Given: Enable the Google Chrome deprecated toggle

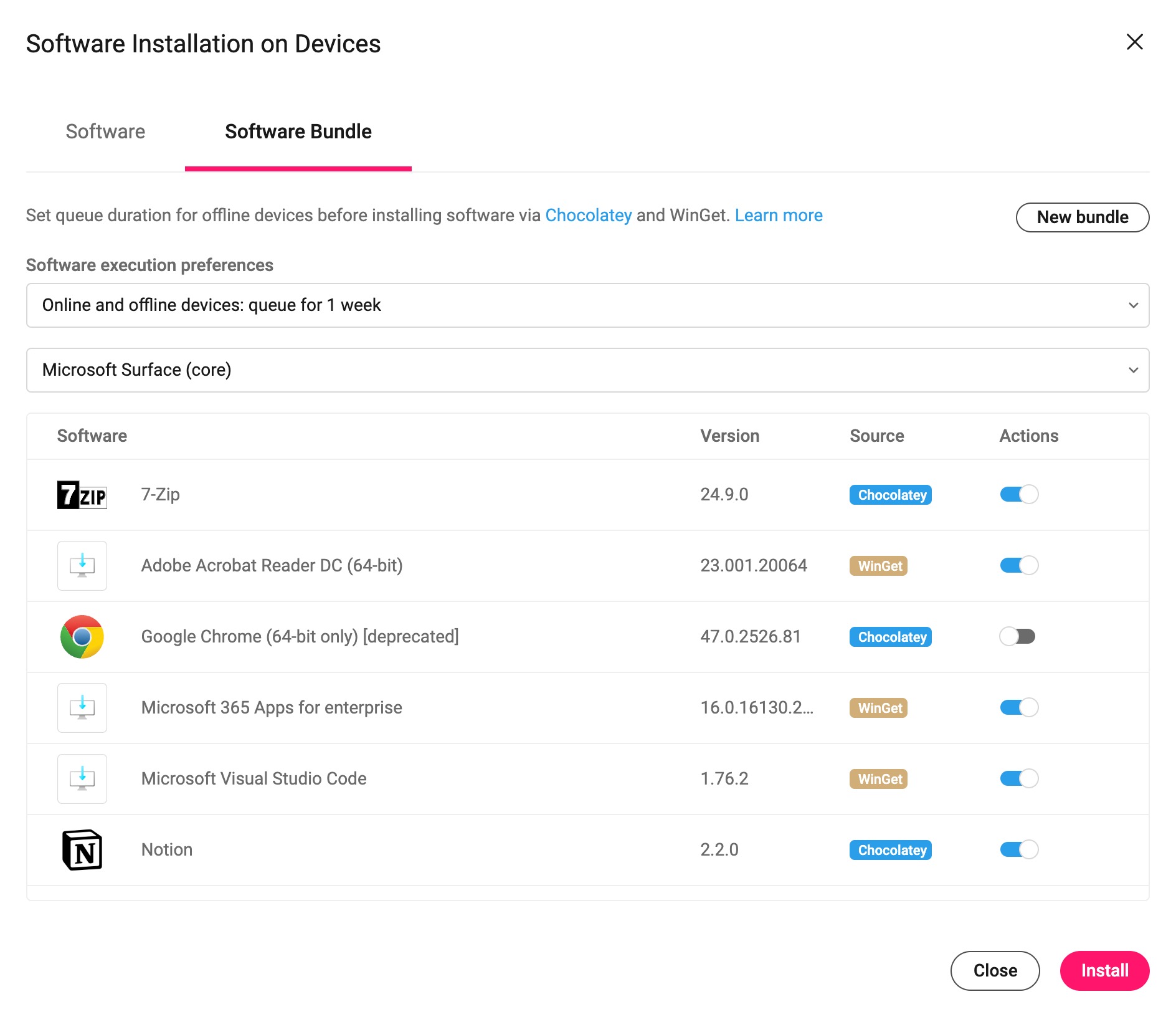Looking at the screenshot, I should (1018, 637).
